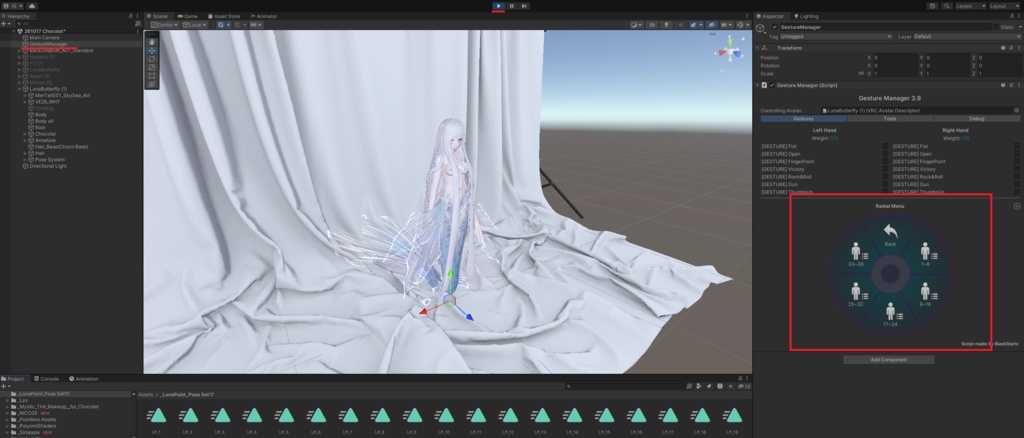Switch to the Animator tab
Screen dimensions: 1024x438
coord(263,16)
